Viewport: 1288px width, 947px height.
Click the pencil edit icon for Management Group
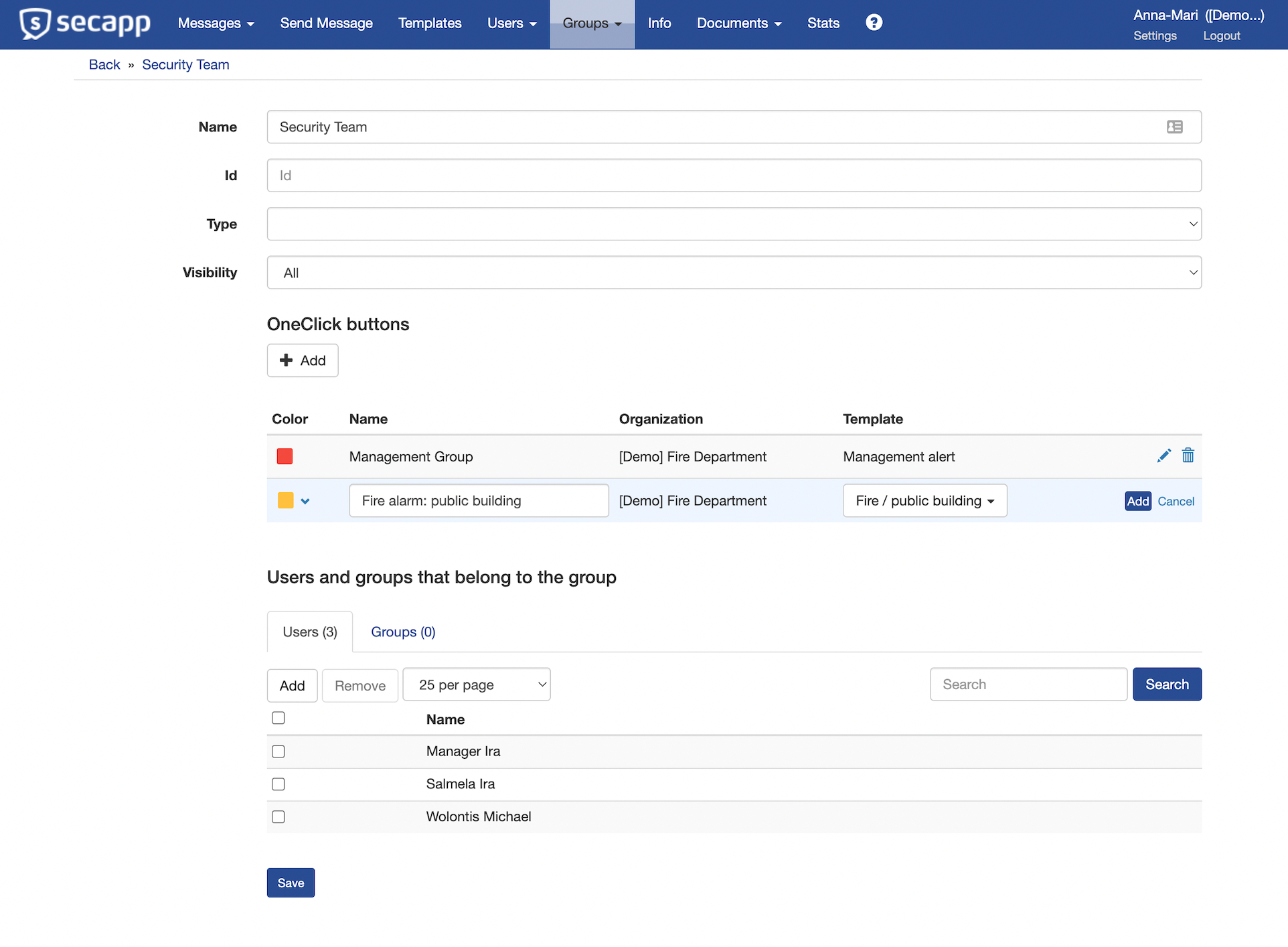(1163, 456)
